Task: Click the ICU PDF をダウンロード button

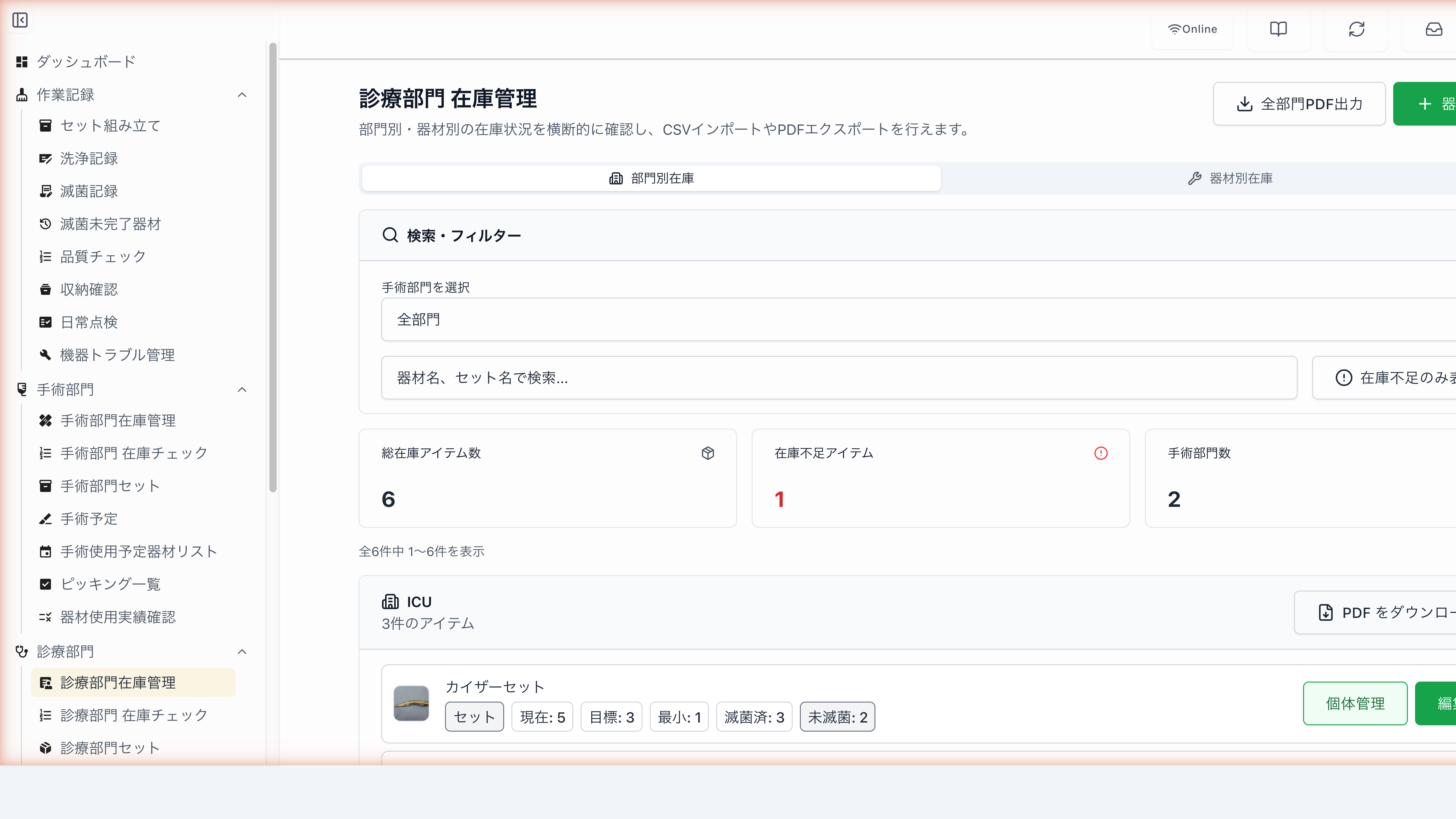Action: click(1375, 613)
